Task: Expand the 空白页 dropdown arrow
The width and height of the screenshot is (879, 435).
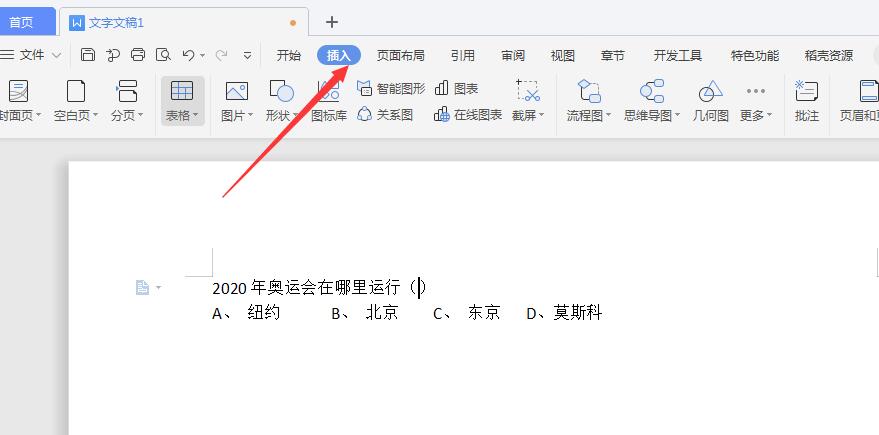Action: pos(95,116)
